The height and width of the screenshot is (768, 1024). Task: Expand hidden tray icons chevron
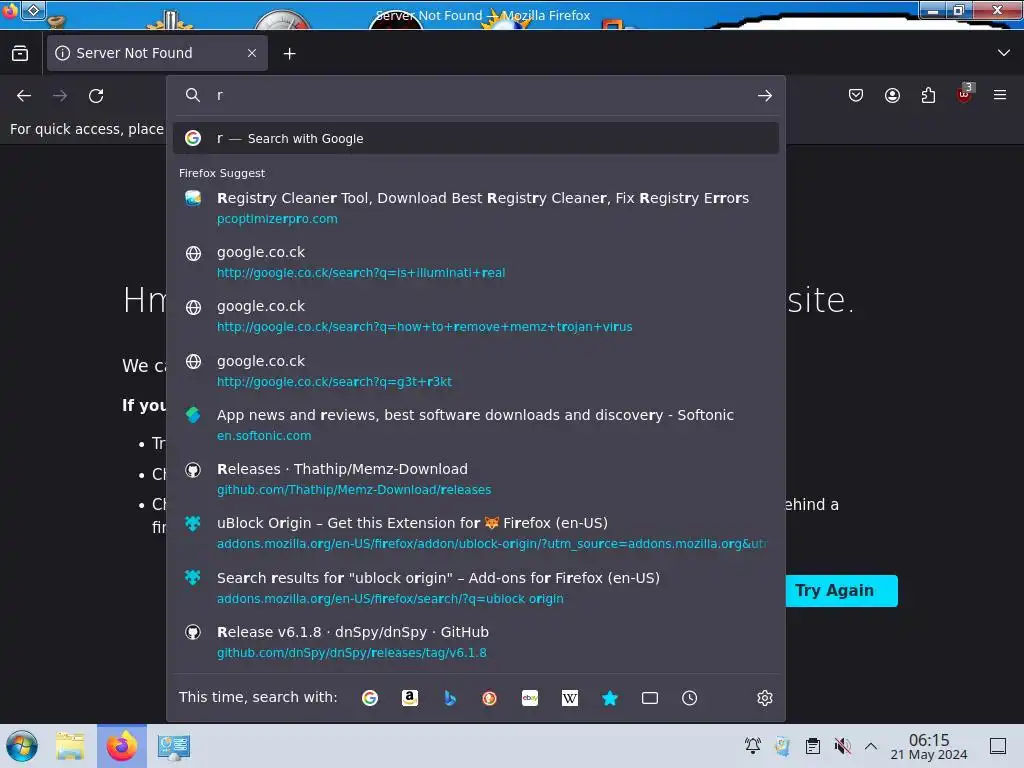(x=871, y=745)
